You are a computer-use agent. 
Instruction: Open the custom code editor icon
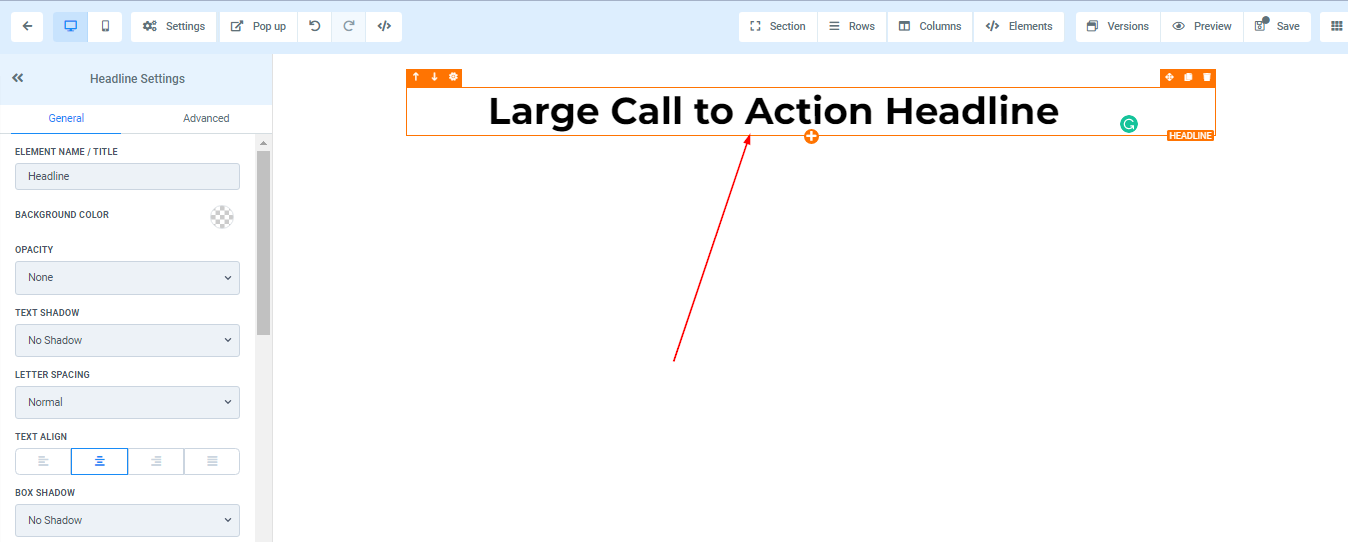(384, 27)
